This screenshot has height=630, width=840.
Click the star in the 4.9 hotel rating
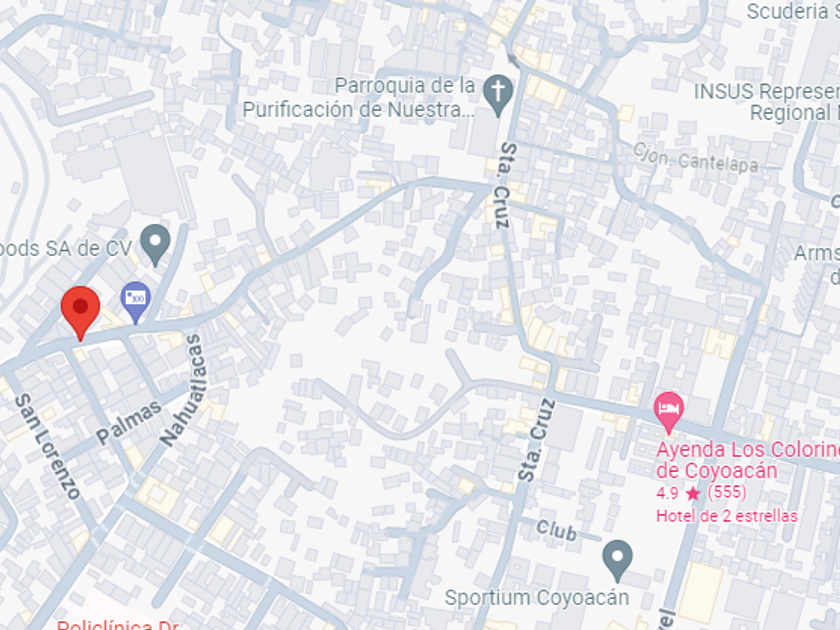click(693, 493)
